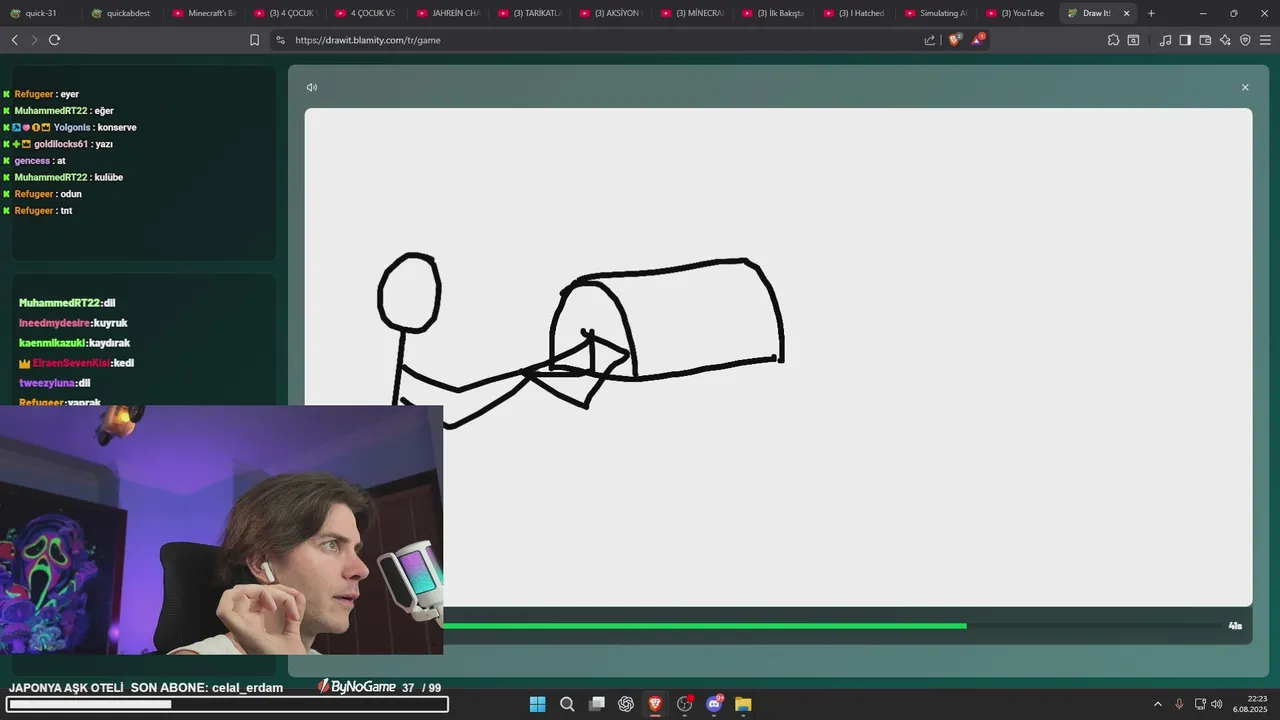Close the Draw It! tab
Screen dimensions: 1280x720
point(1127,13)
